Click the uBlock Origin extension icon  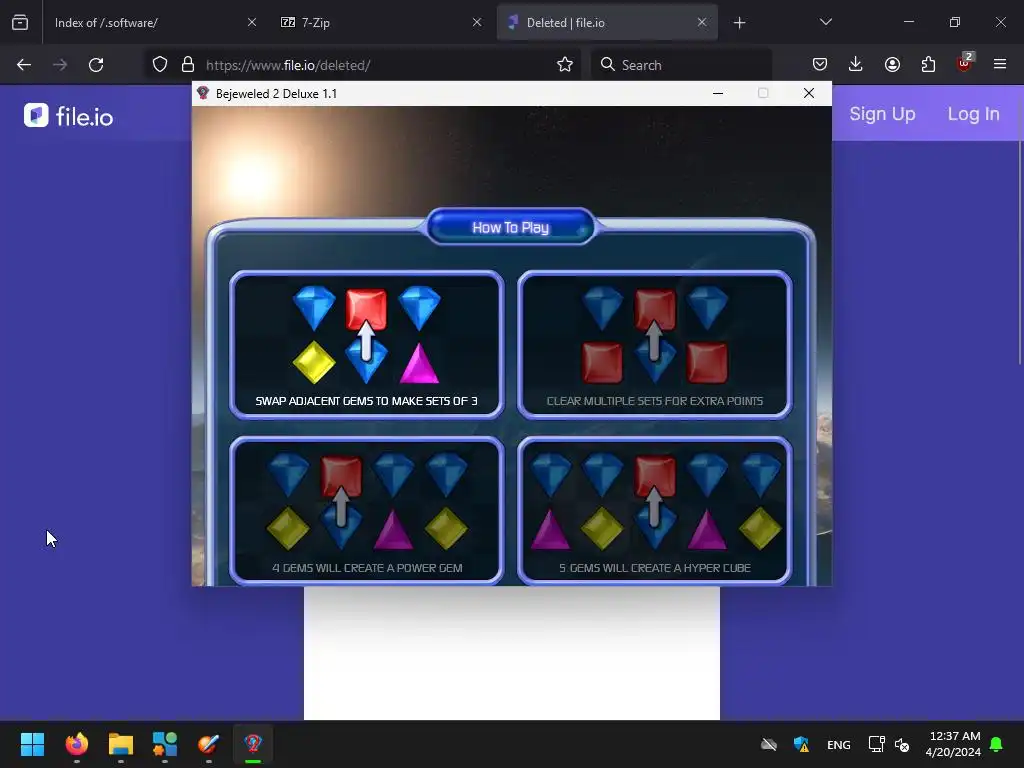965,63
